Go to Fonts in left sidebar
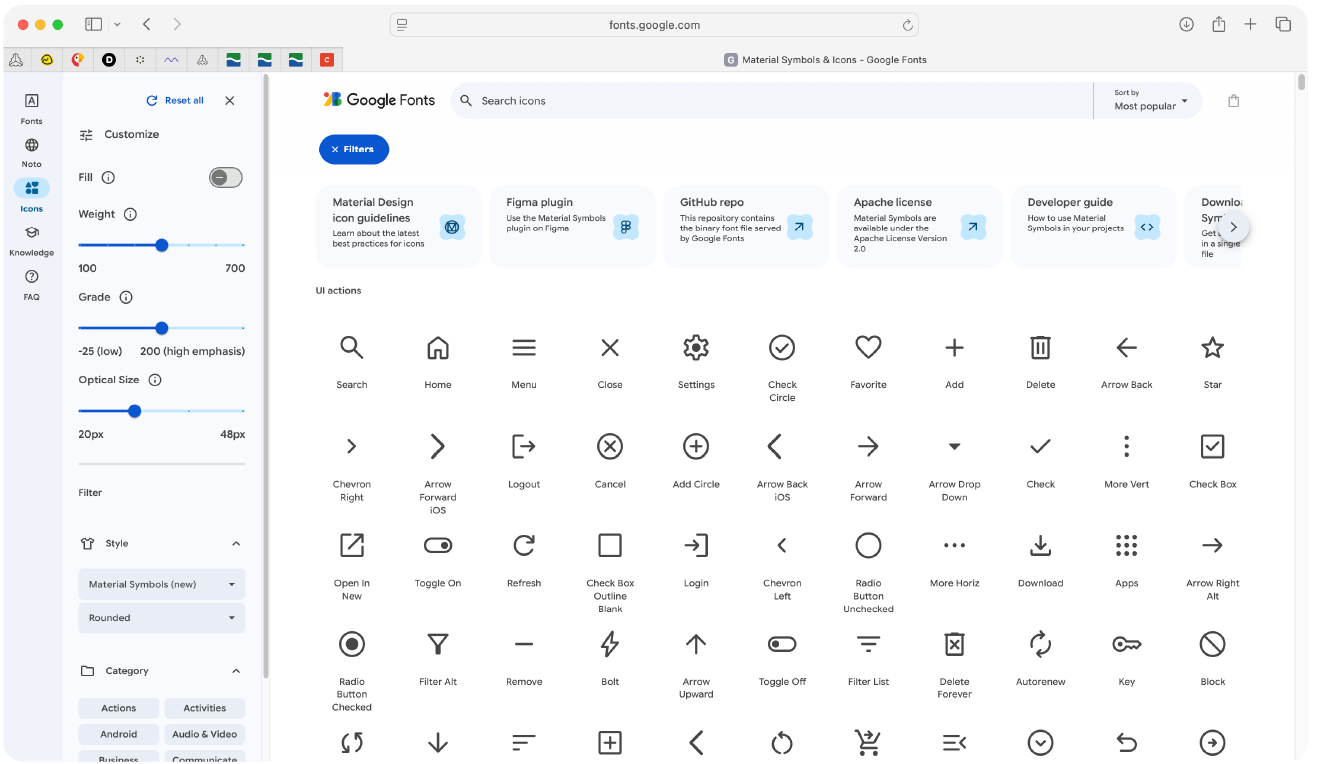Screen dimensions: 1337x764 tap(32, 108)
